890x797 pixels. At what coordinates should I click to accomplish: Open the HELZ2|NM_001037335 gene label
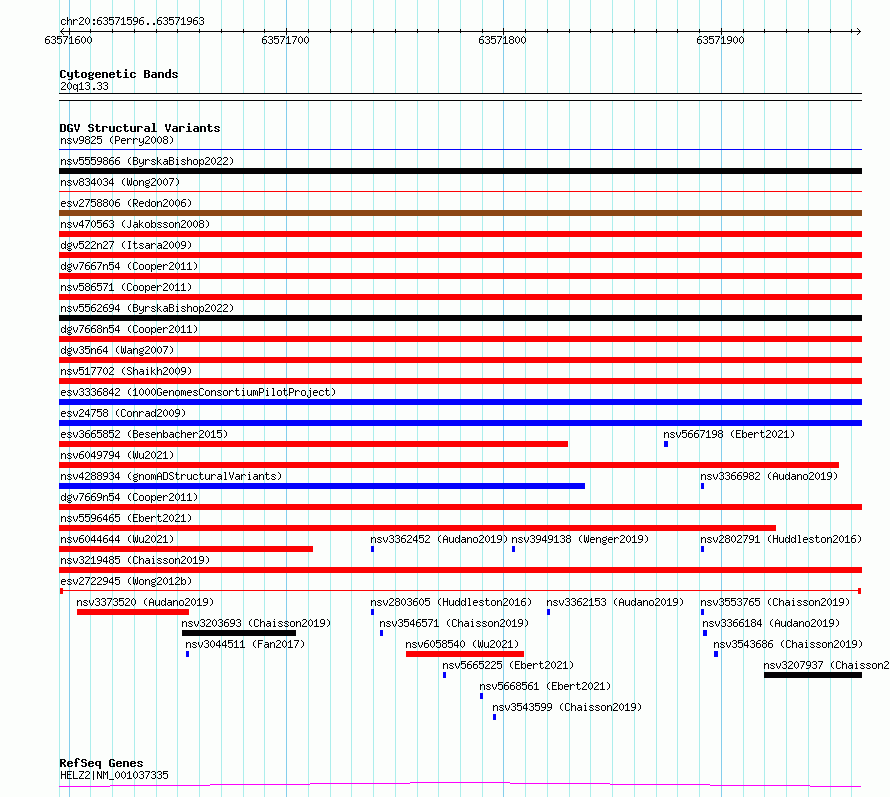tap(114, 775)
